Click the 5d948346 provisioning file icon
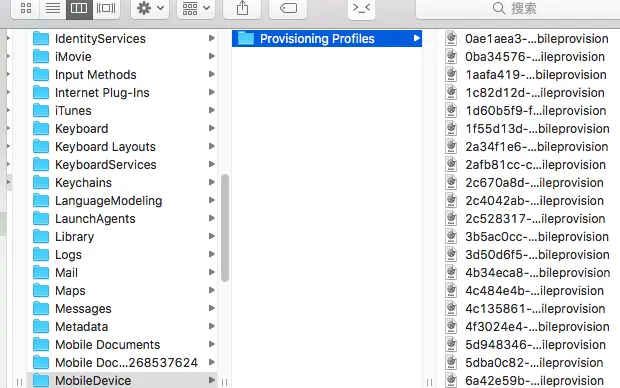The width and height of the screenshot is (620, 388). click(x=451, y=344)
